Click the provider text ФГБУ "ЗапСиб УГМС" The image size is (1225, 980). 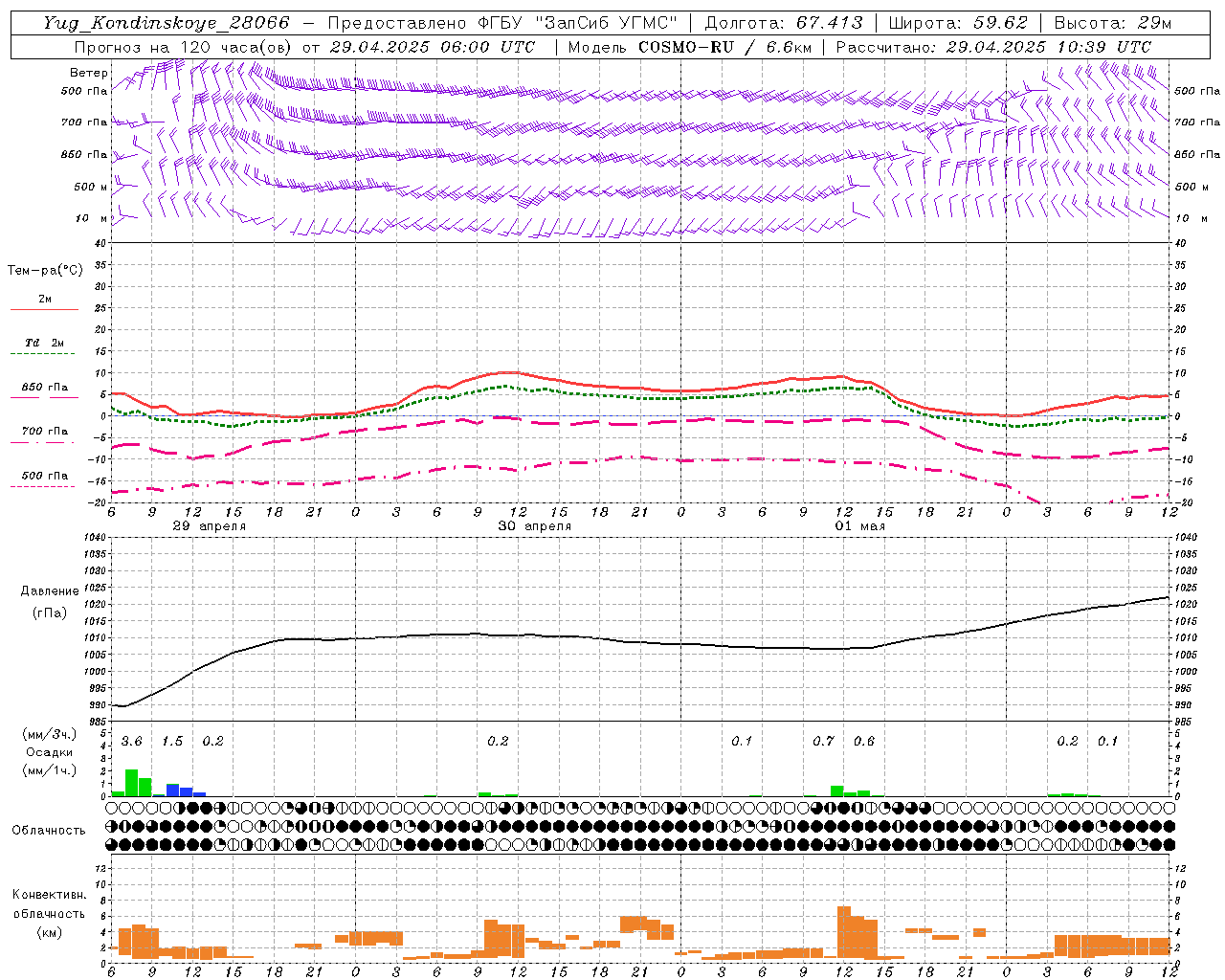(577, 23)
